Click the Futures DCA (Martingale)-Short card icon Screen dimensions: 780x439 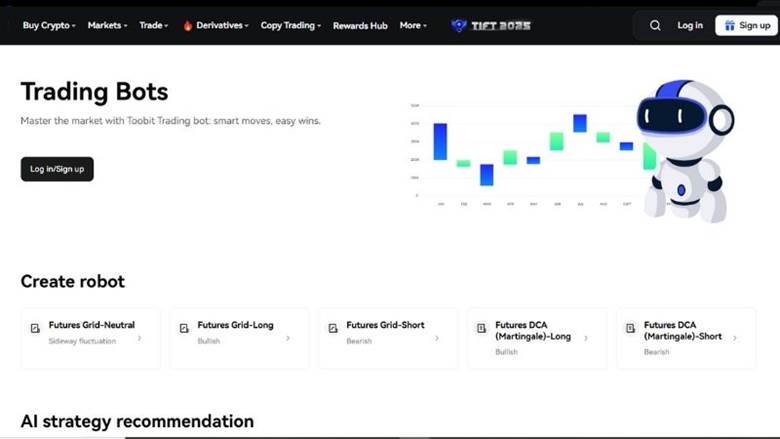630,328
